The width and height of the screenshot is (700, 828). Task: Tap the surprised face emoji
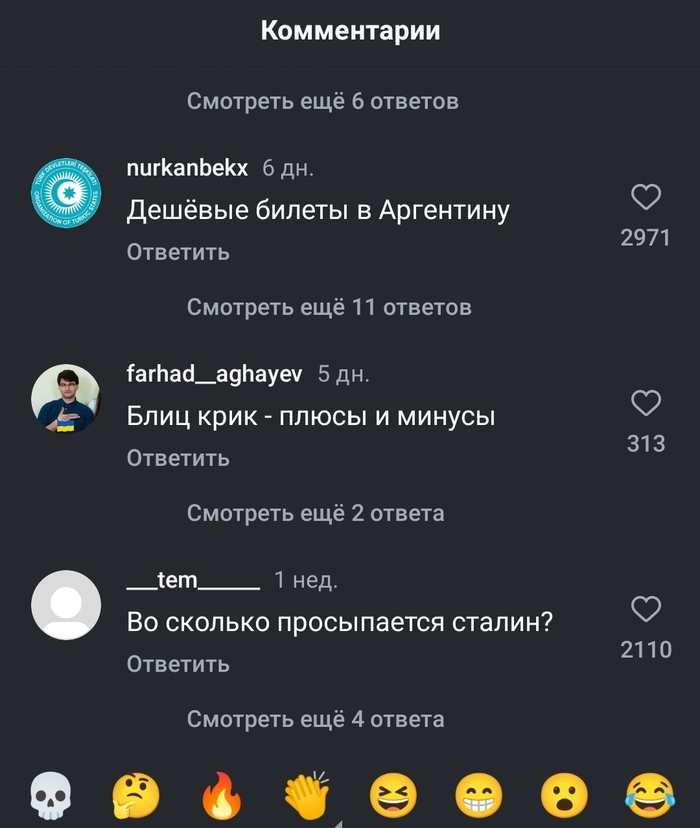coord(564,797)
